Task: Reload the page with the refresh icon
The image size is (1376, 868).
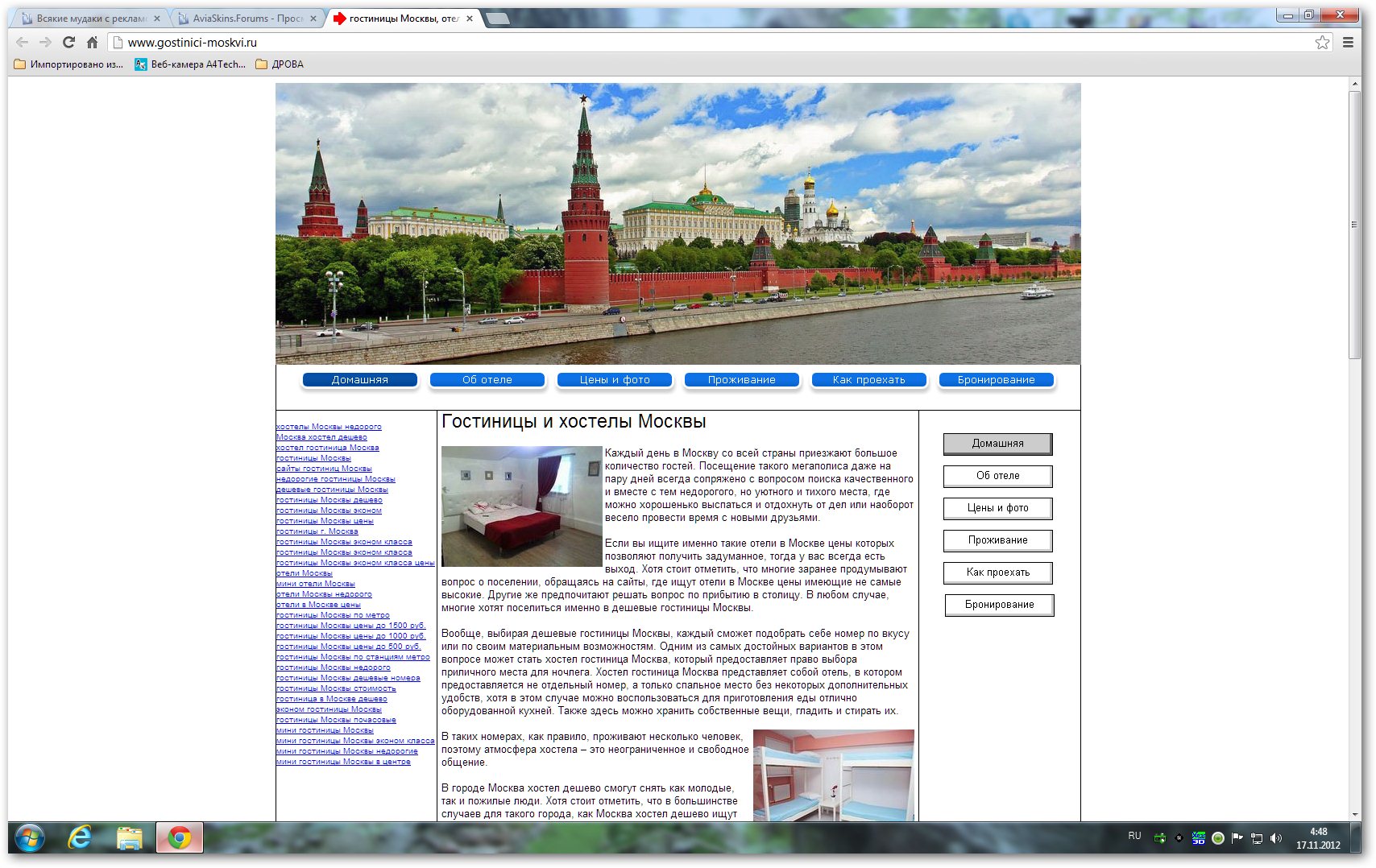Action: [x=68, y=43]
